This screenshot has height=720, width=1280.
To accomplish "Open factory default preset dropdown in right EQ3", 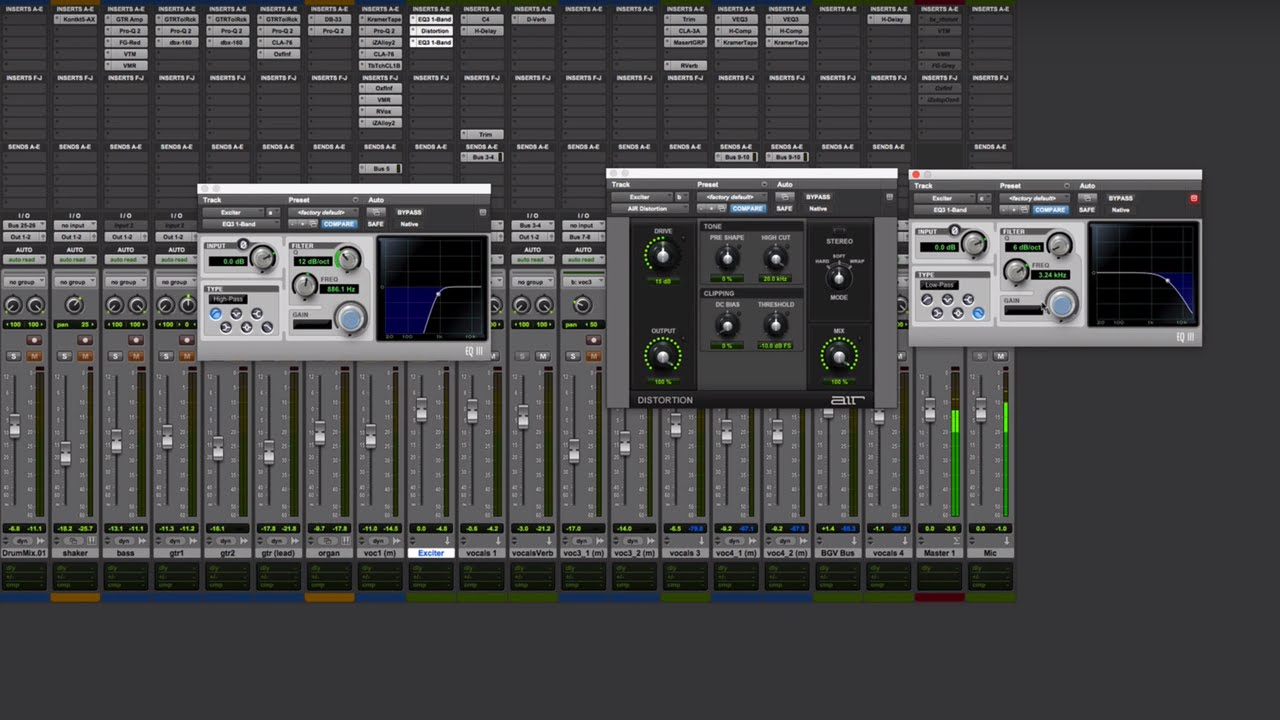I will click(x=1033, y=198).
